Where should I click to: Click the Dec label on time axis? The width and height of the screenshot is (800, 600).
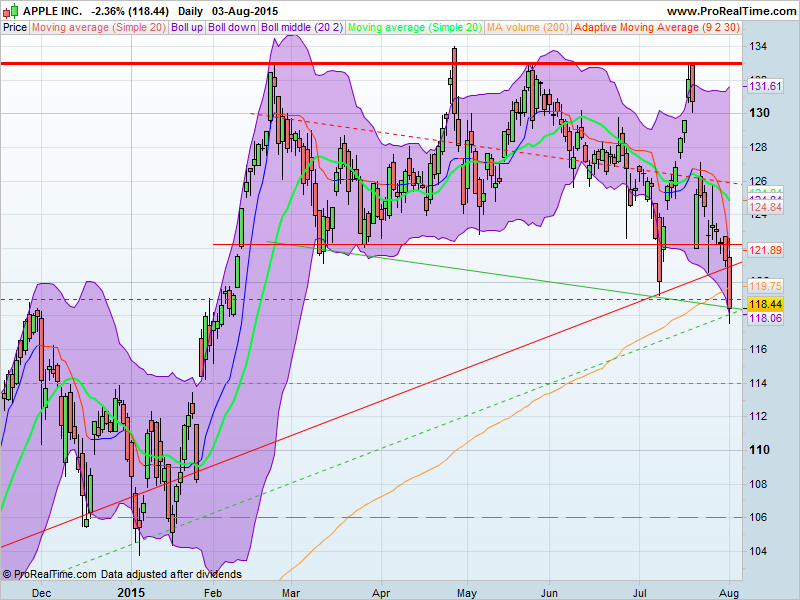coord(41,593)
